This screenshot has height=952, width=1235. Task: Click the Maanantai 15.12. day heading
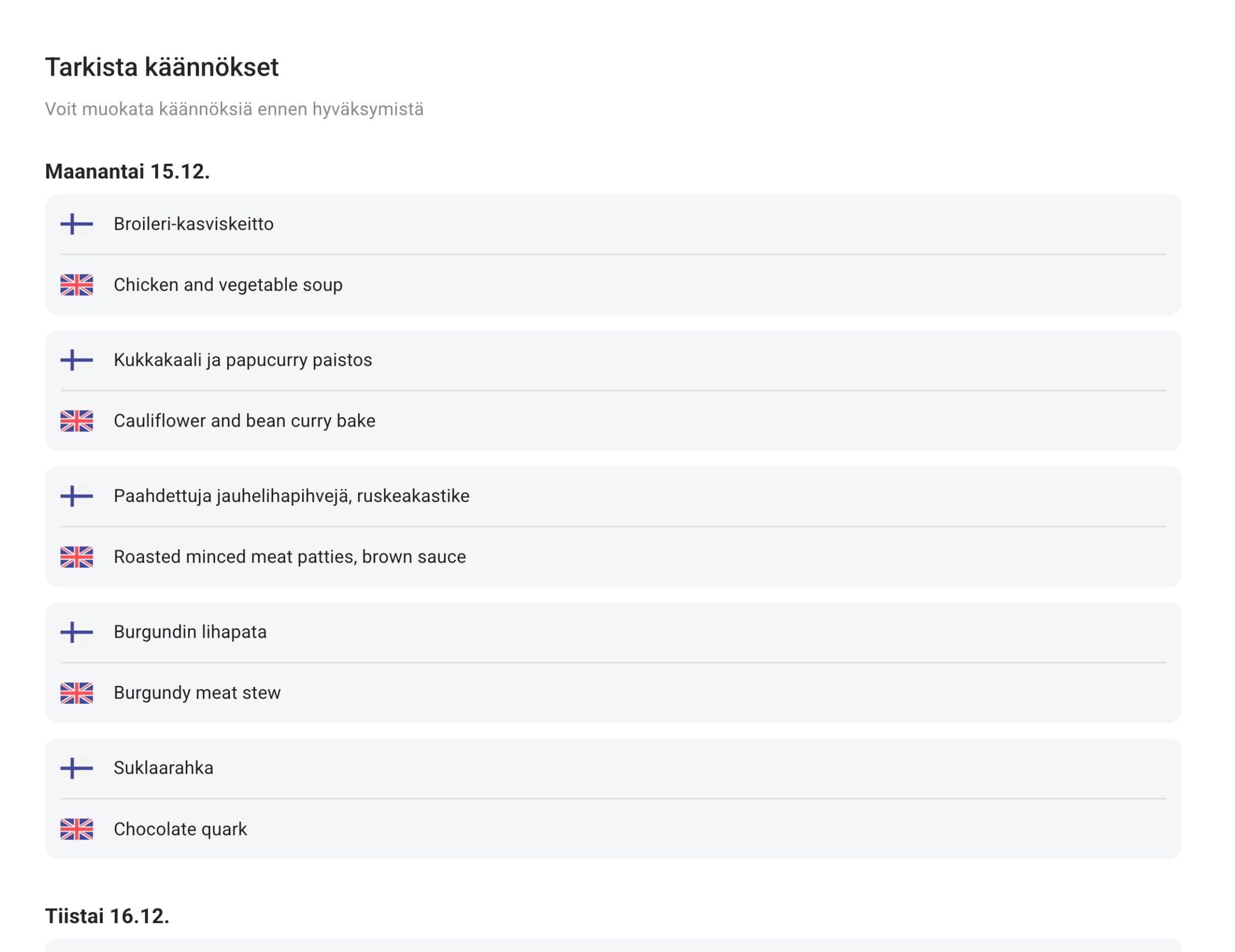point(127,171)
